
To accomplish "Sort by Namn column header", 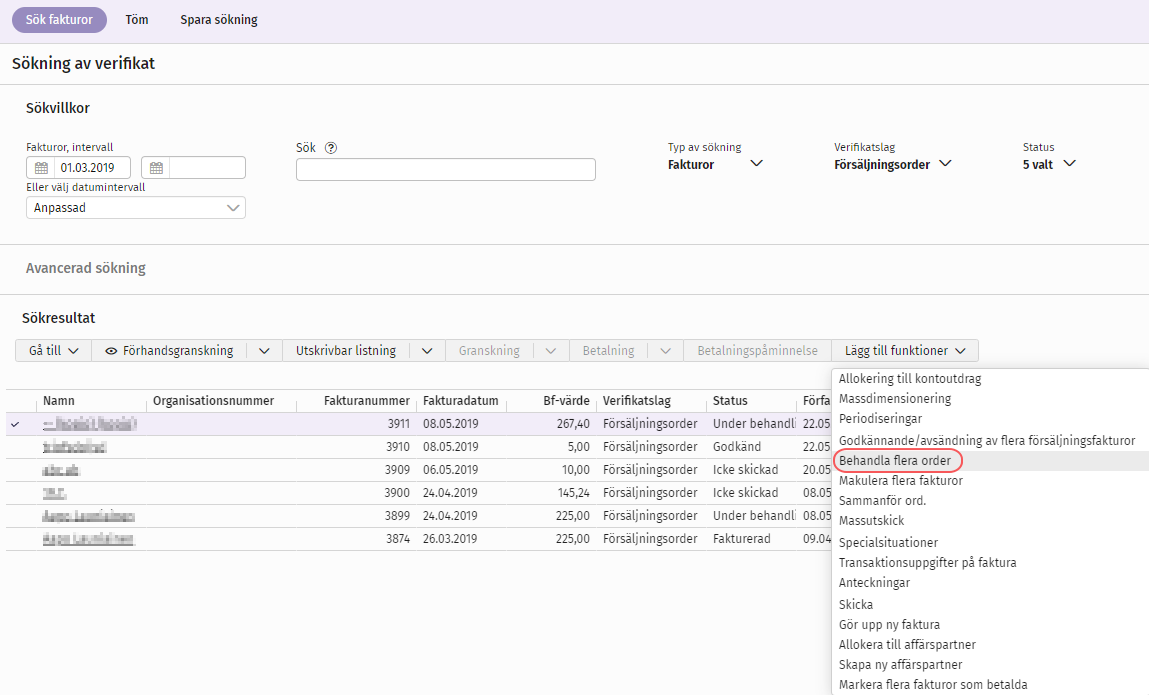I will (59, 401).
